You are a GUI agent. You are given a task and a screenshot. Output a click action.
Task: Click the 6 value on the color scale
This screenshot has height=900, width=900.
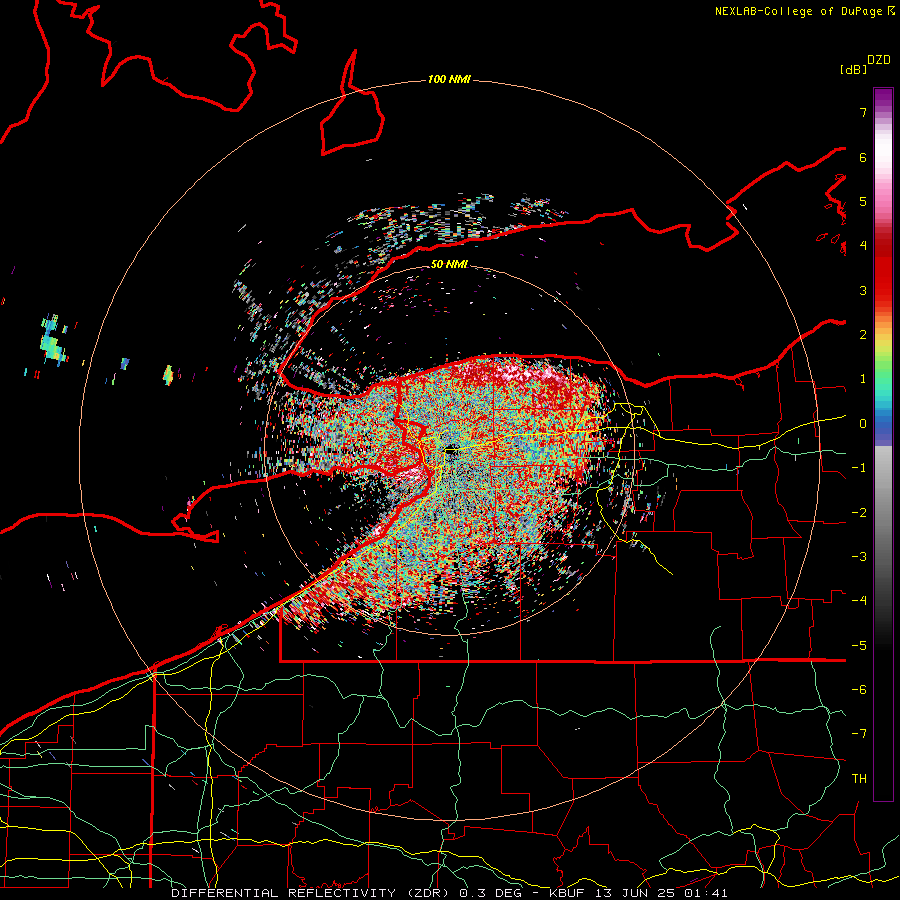(863, 157)
